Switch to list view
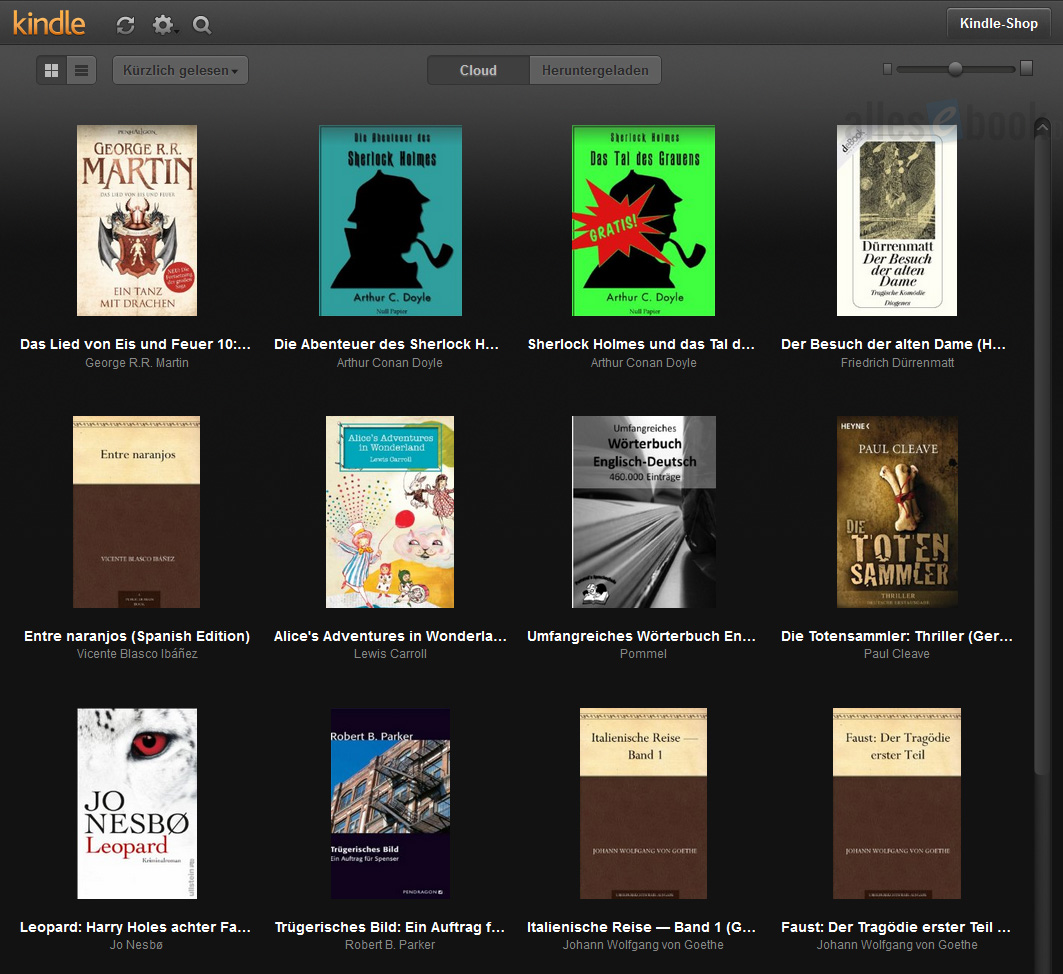 [81, 70]
